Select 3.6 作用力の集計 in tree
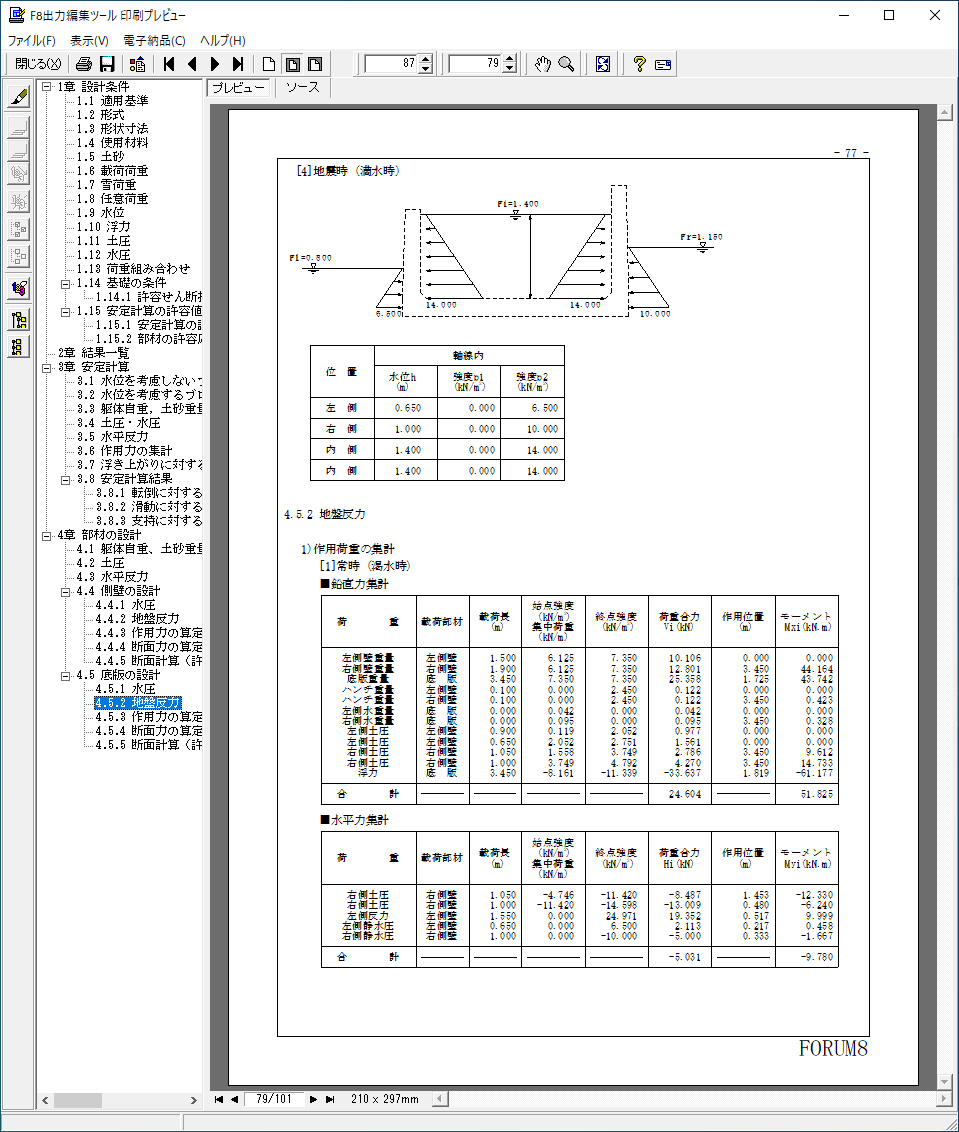 tap(124, 451)
